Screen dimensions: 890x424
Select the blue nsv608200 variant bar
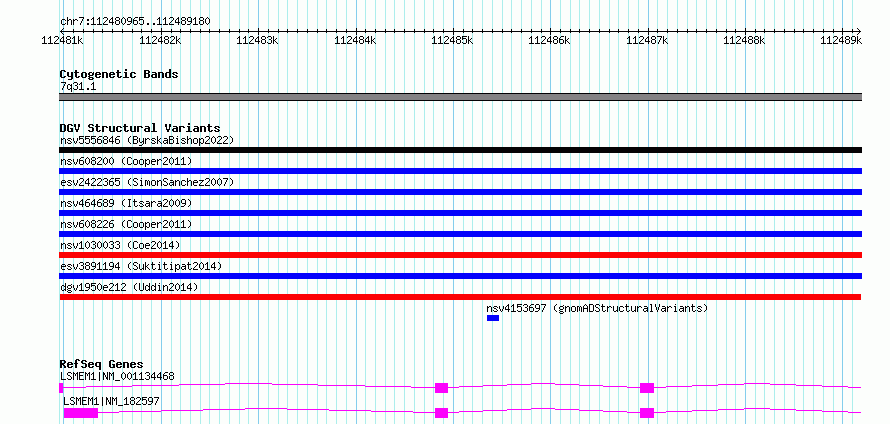pos(460,171)
